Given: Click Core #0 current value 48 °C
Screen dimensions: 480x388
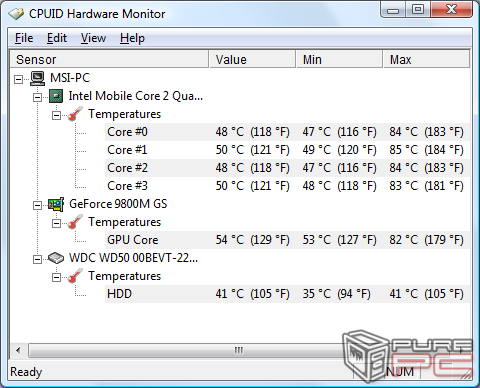Looking at the screenshot, I should click(x=252, y=132).
